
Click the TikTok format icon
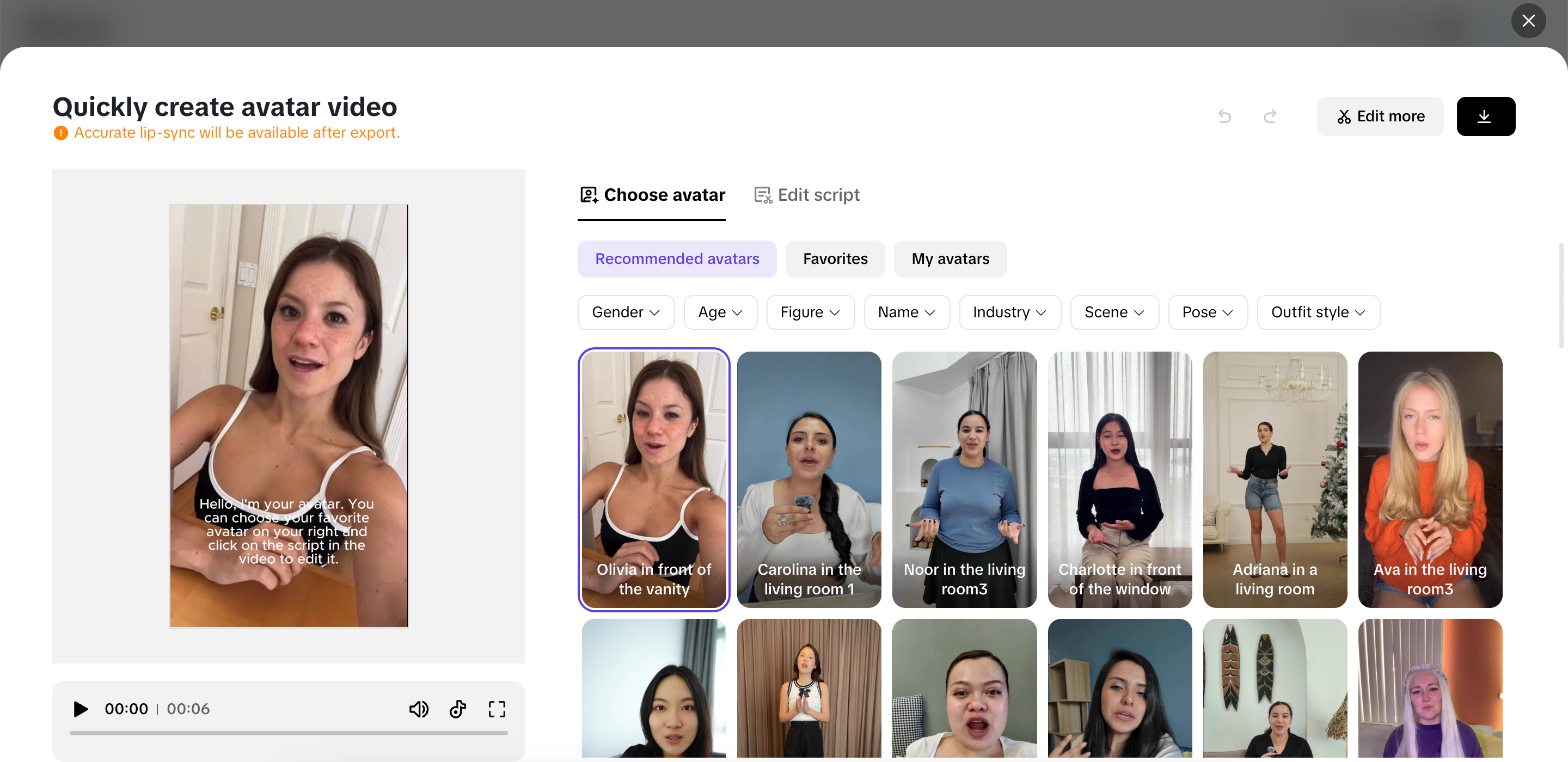pyautogui.click(x=458, y=709)
